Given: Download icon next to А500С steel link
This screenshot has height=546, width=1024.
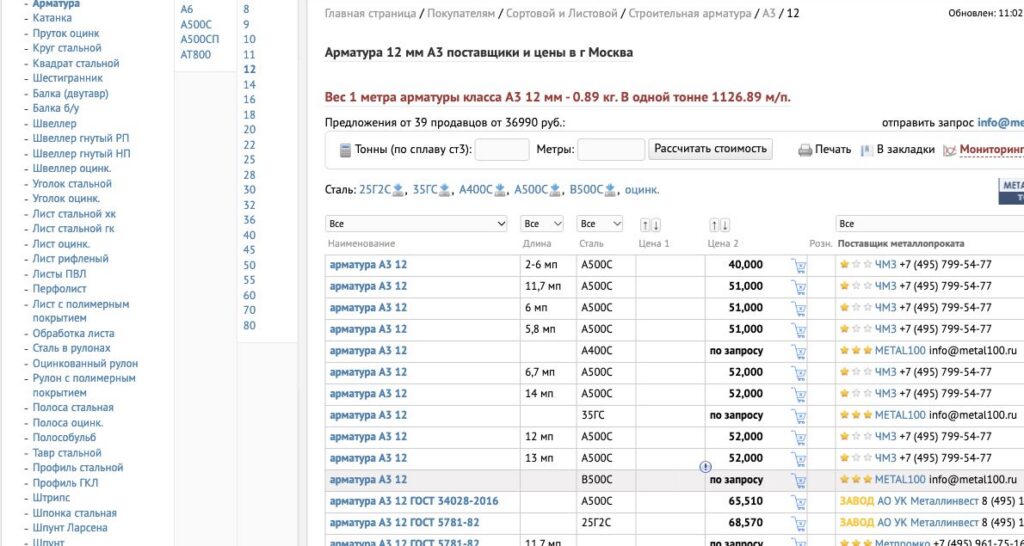Looking at the screenshot, I should (x=555, y=190).
